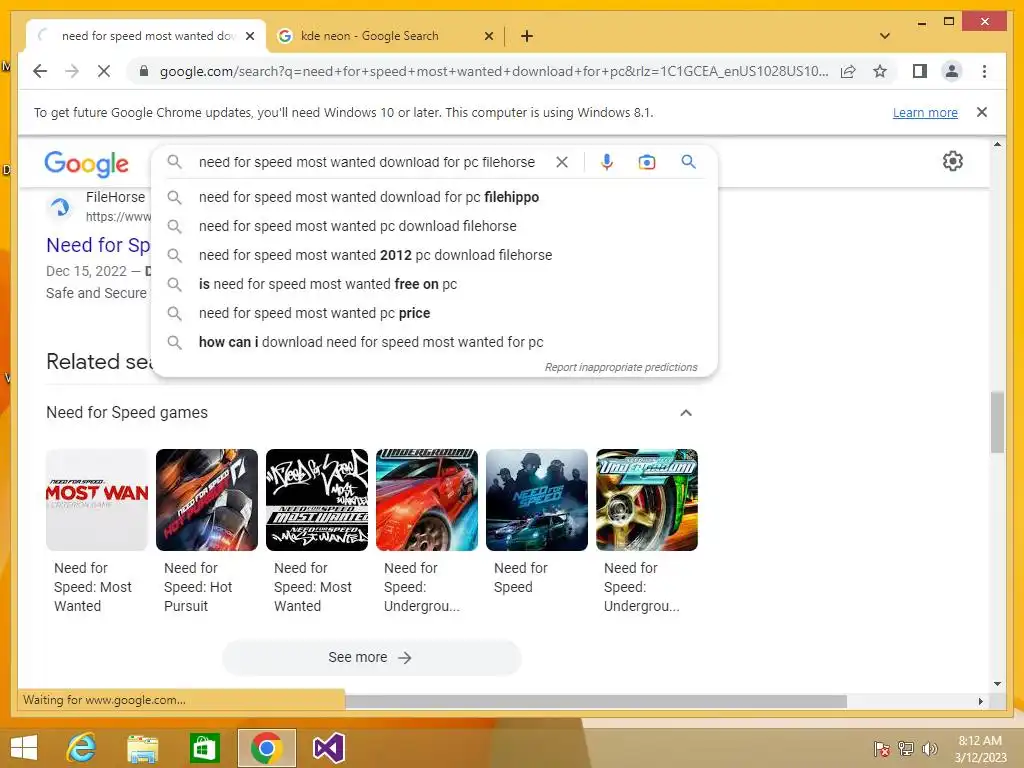
Task: View site info via the padlock icon
Action: tap(144, 71)
